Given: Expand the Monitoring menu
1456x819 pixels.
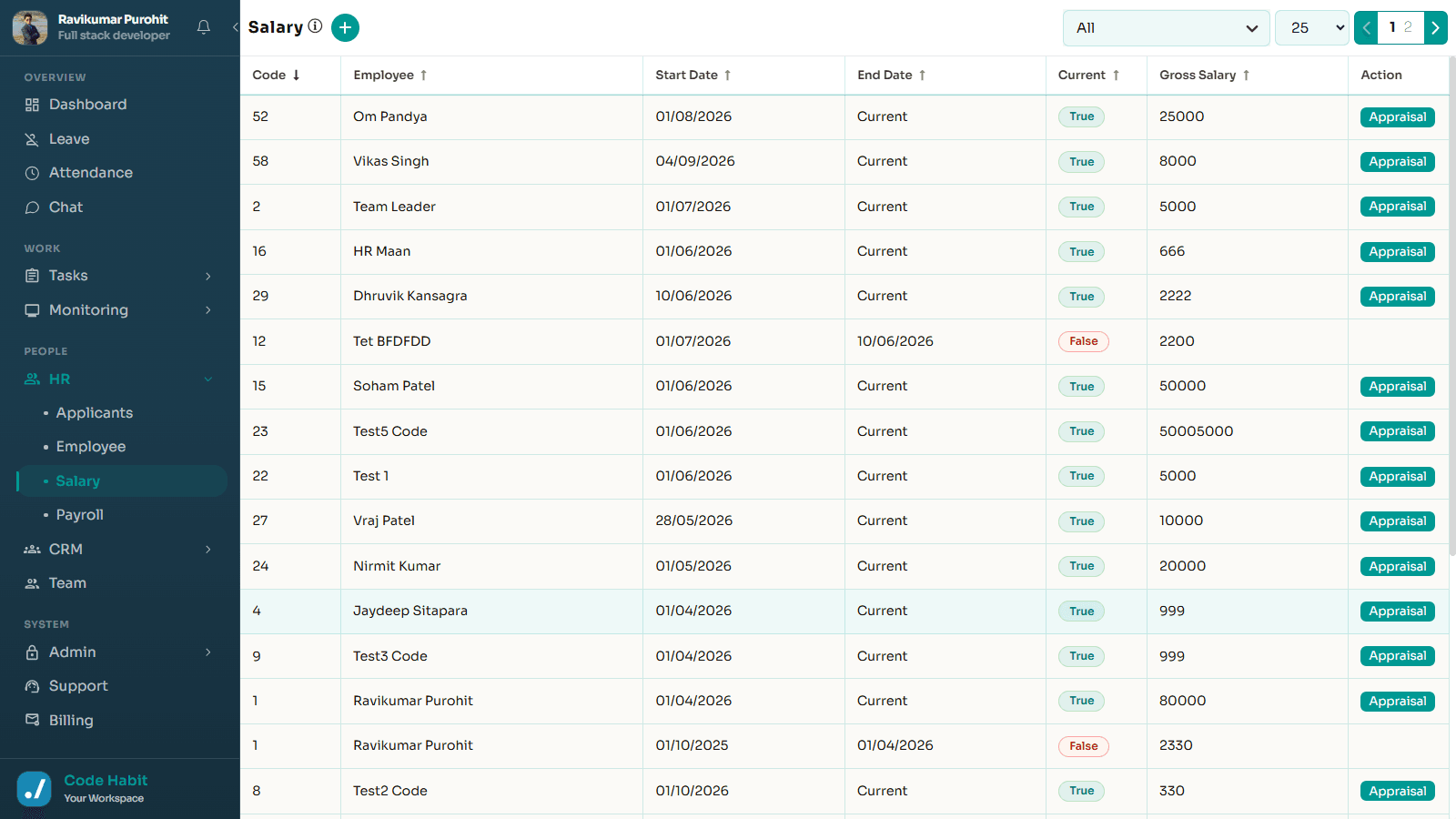Looking at the screenshot, I should tap(120, 310).
